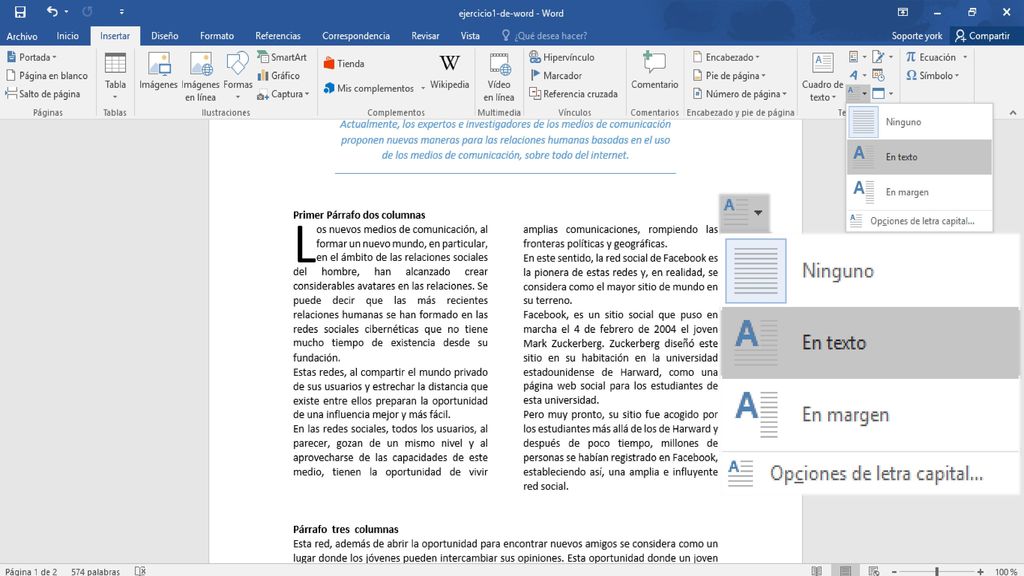Screen dimensions: 1024x576
Task: Add a Marcador bookmark
Action: point(556,75)
